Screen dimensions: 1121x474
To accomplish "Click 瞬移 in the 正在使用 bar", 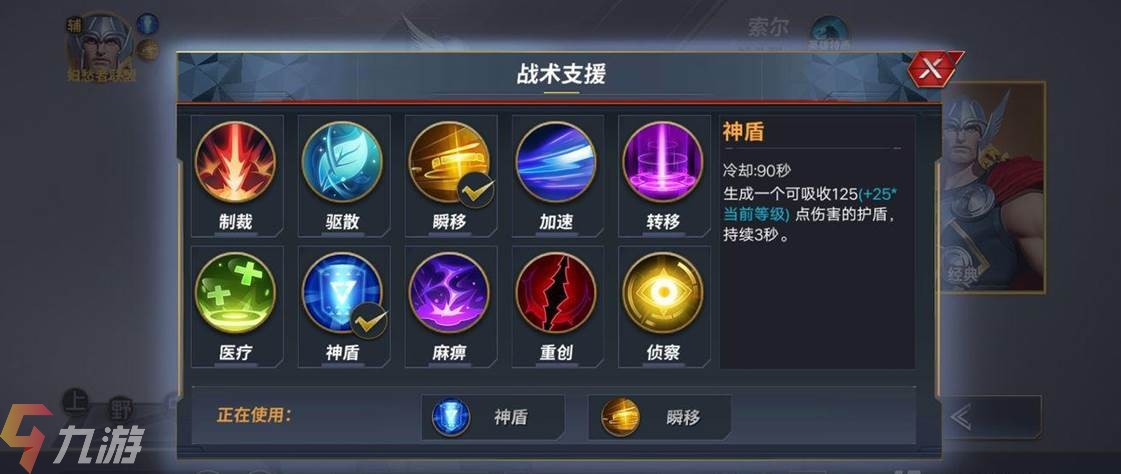I will tap(659, 417).
